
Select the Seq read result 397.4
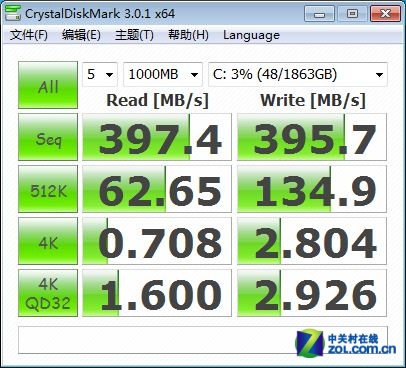(157, 137)
